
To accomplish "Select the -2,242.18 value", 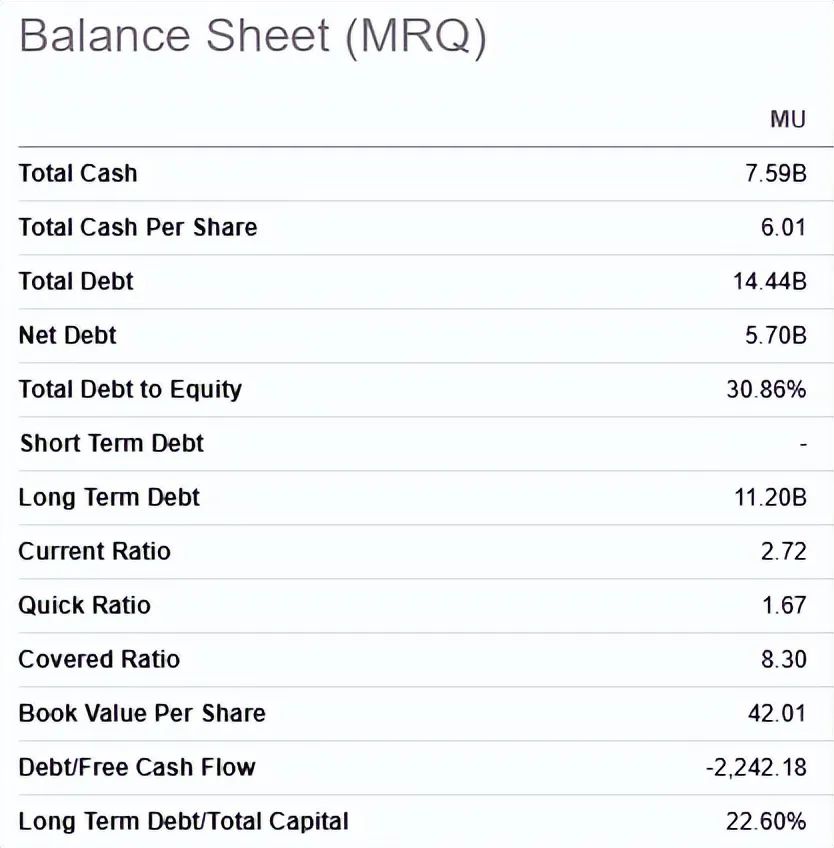I will point(756,767).
